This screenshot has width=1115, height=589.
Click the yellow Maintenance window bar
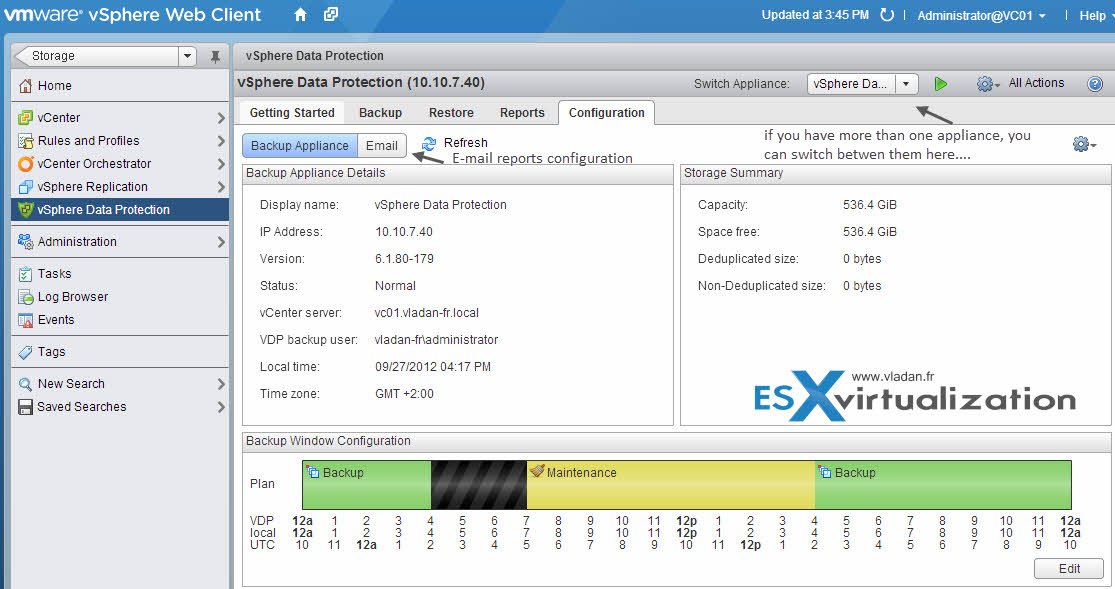coord(671,484)
